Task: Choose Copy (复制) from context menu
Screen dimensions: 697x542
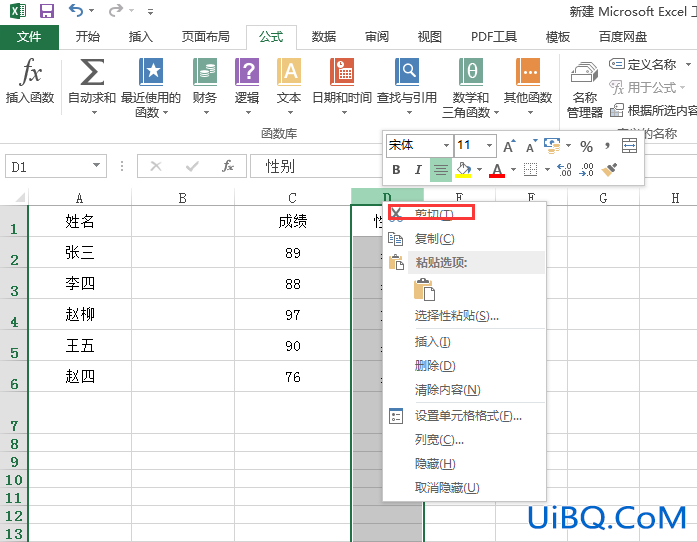Action: [x=465, y=239]
